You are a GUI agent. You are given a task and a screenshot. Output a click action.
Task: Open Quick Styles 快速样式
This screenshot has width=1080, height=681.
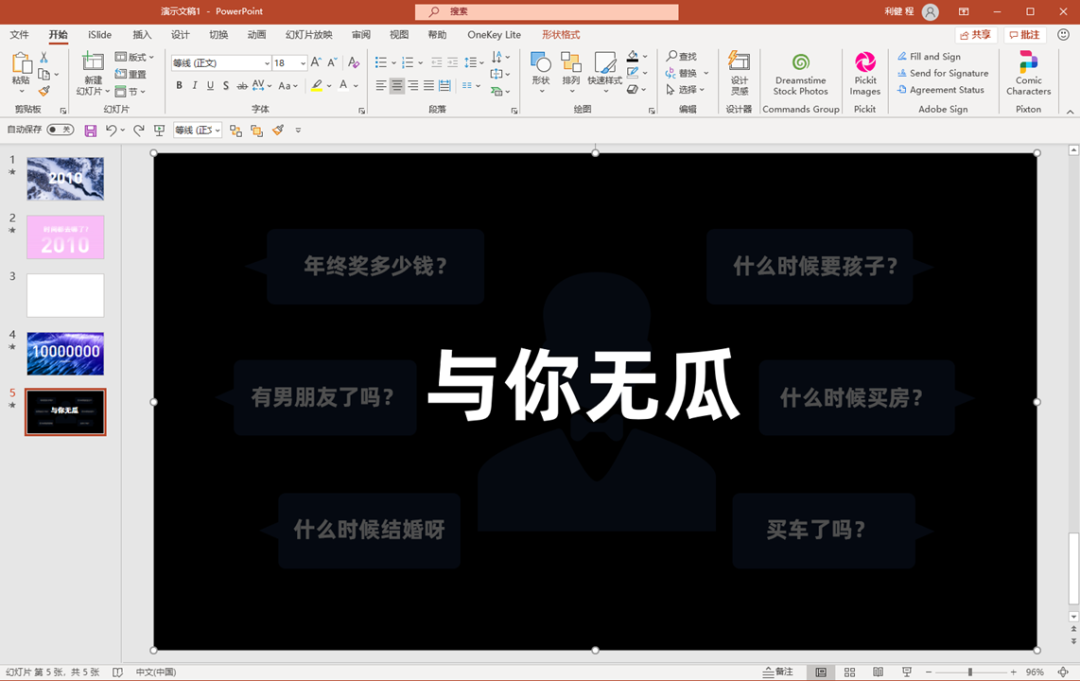[x=605, y=63]
